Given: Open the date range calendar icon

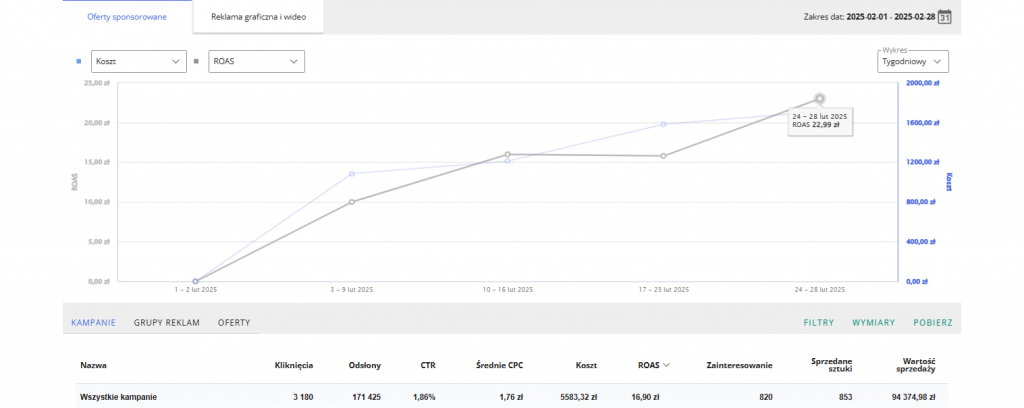Looking at the screenshot, I should tap(943, 17).
